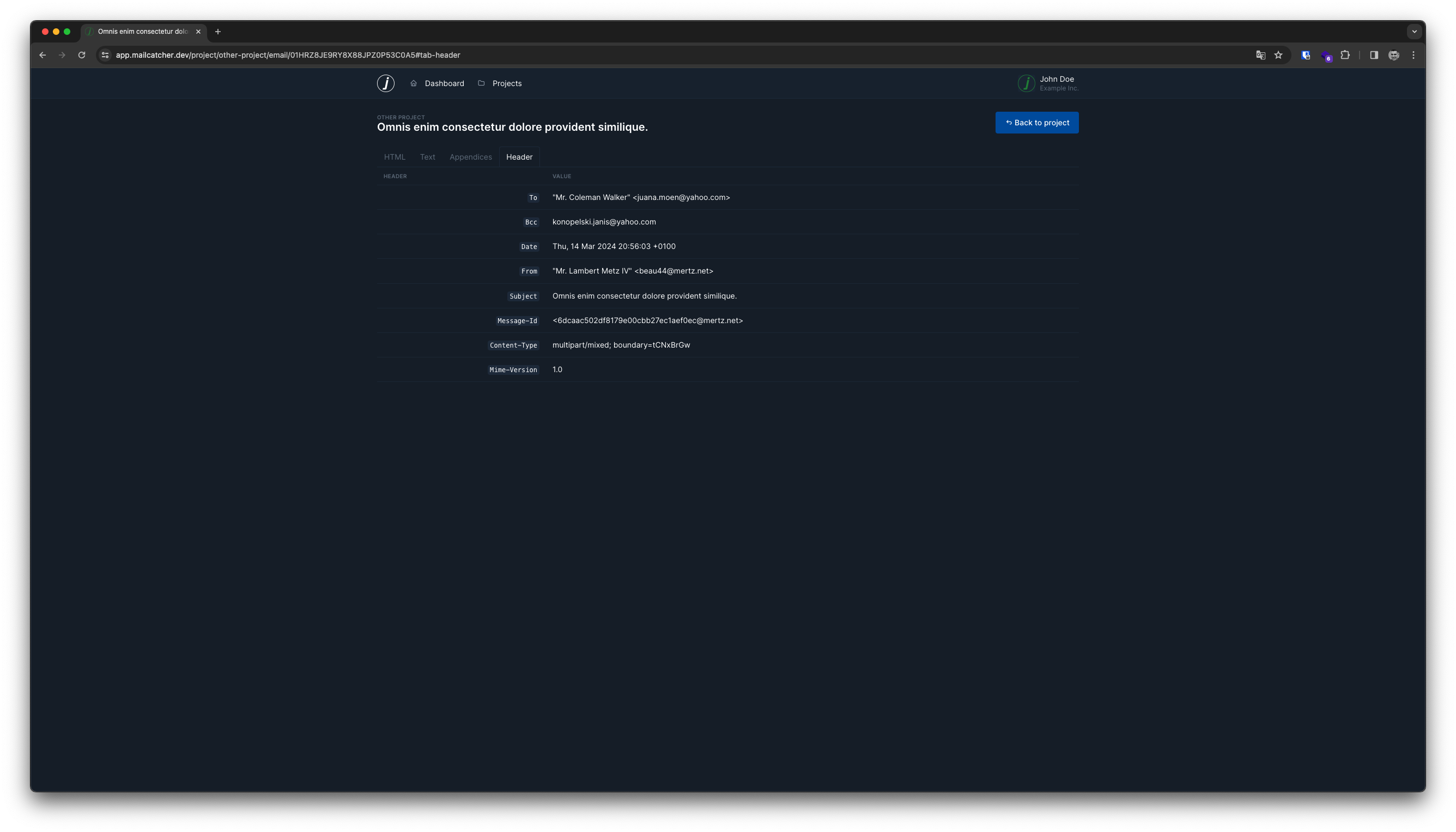Open site information icon in address bar
Image resolution: width=1456 pixels, height=832 pixels.
click(105, 55)
